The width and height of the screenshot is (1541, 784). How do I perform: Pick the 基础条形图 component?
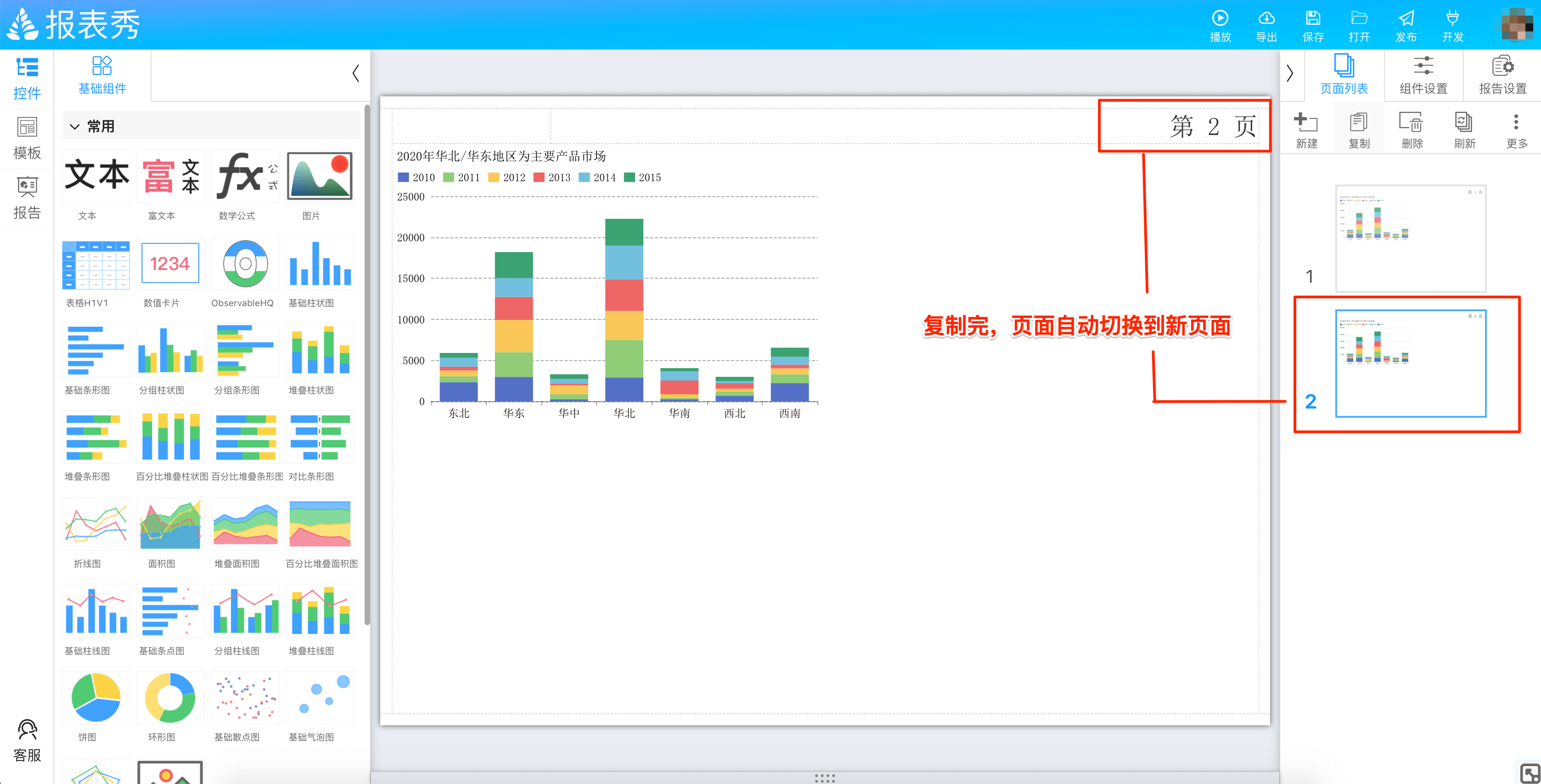tap(96, 350)
